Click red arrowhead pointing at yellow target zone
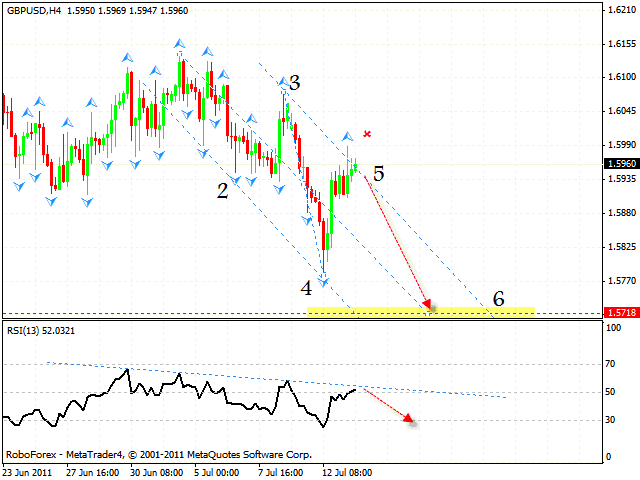This screenshot has height=480, width=640. (427, 304)
